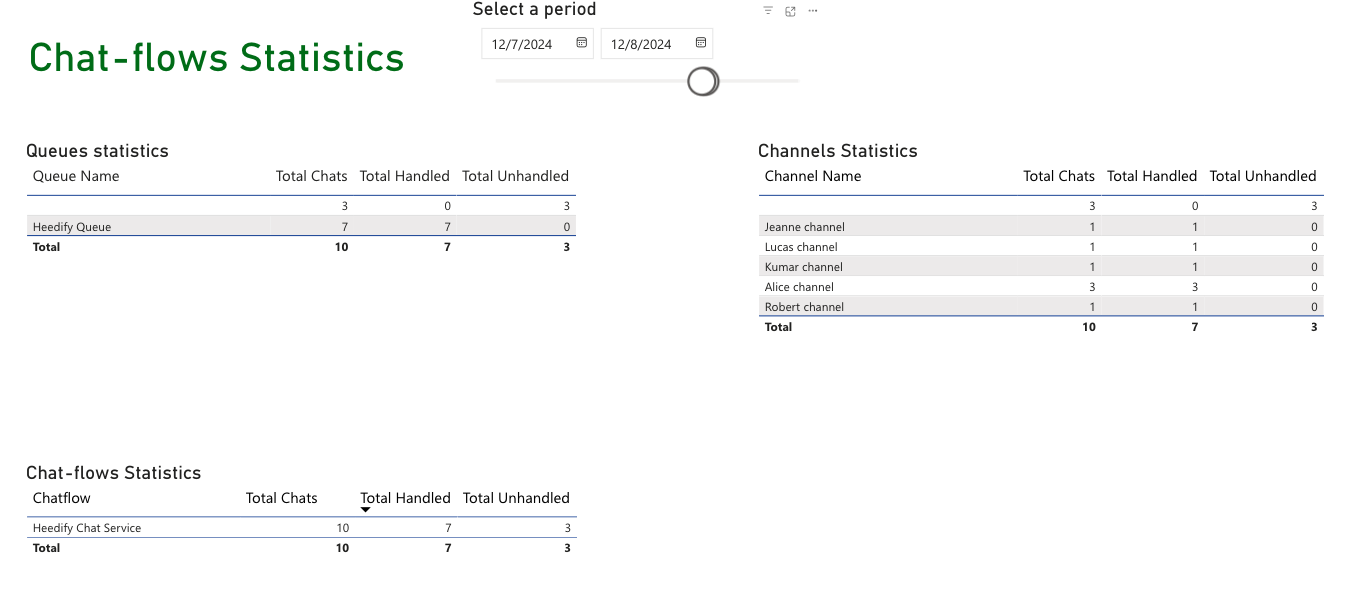This screenshot has width=1353, height=592.
Task: Select the Jeanne channel row
Action: point(804,227)
